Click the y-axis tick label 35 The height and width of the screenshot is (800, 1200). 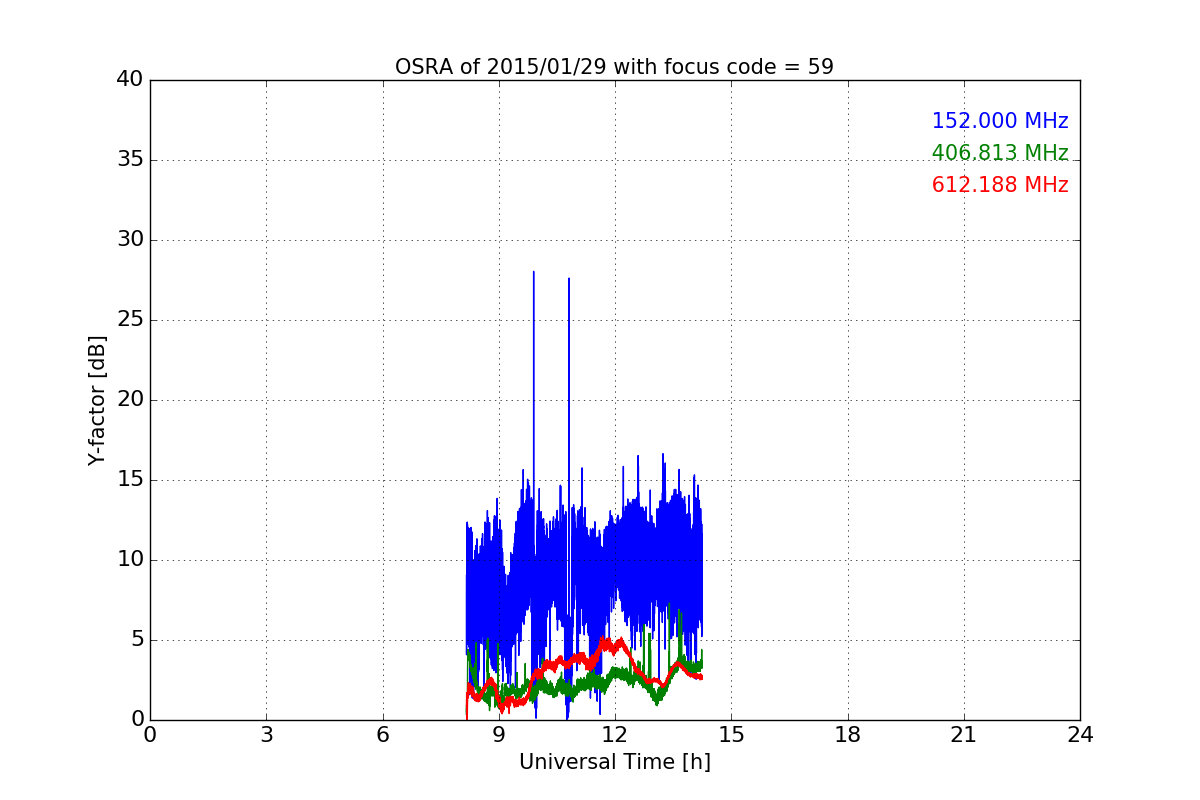coord(129,160)
